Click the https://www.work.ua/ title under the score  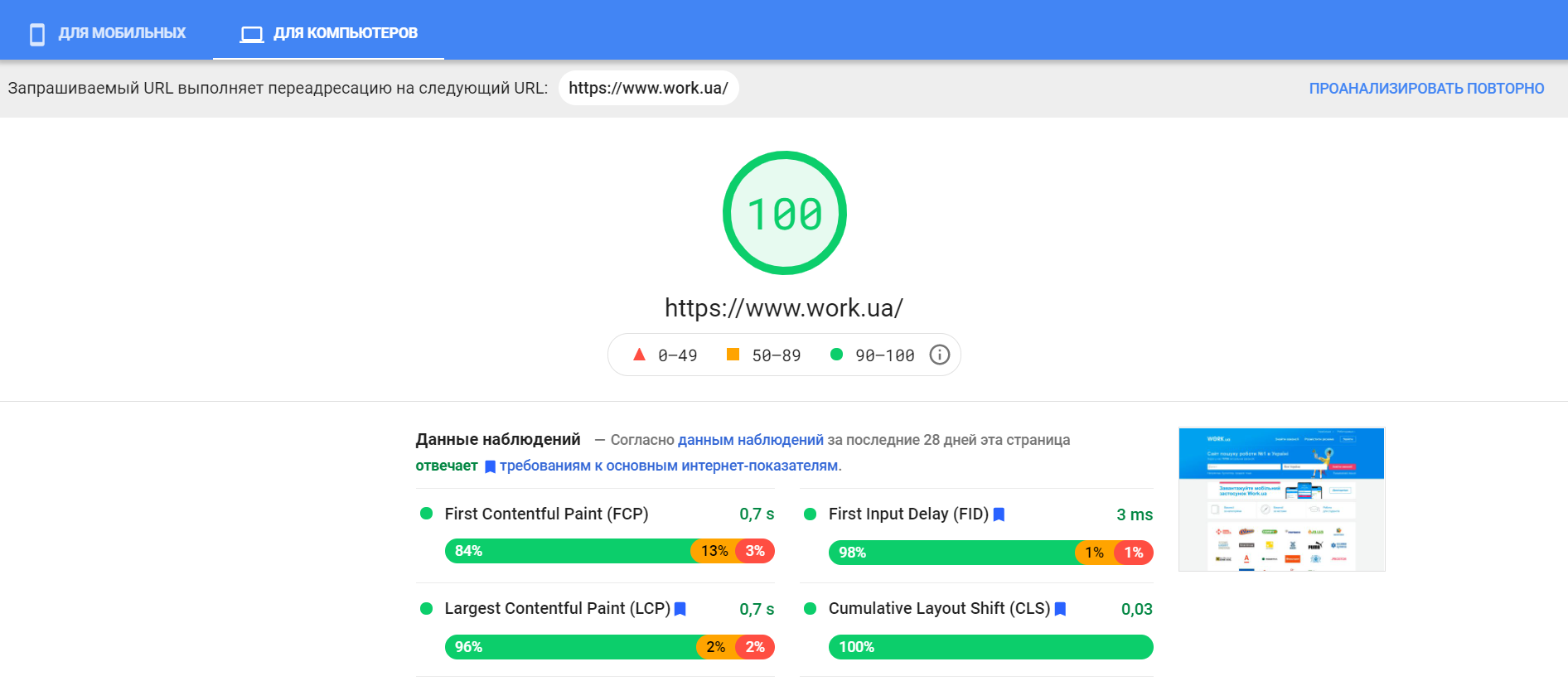click(784, 308)
